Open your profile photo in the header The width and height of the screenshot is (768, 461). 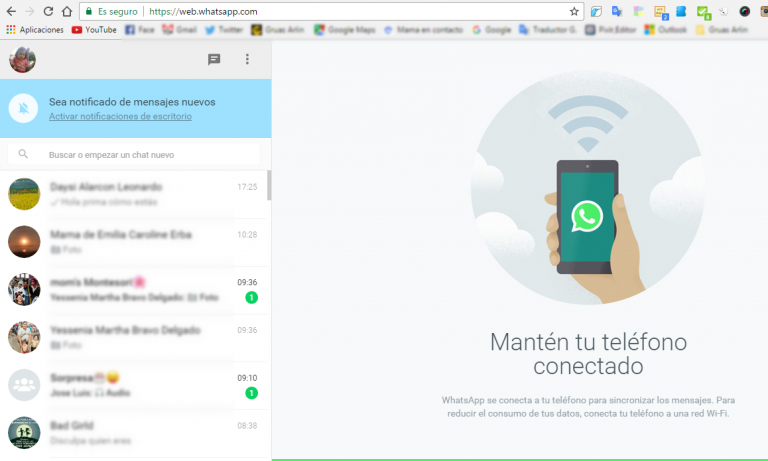point(22,60)
